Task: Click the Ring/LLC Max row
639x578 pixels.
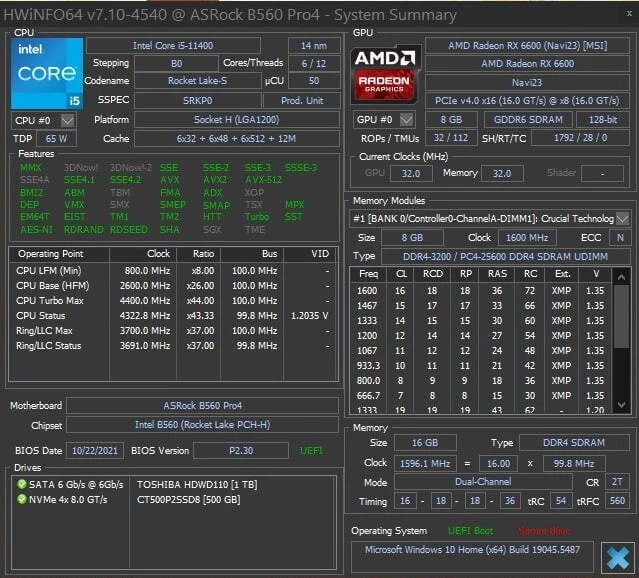Action: tap(173, 331)
